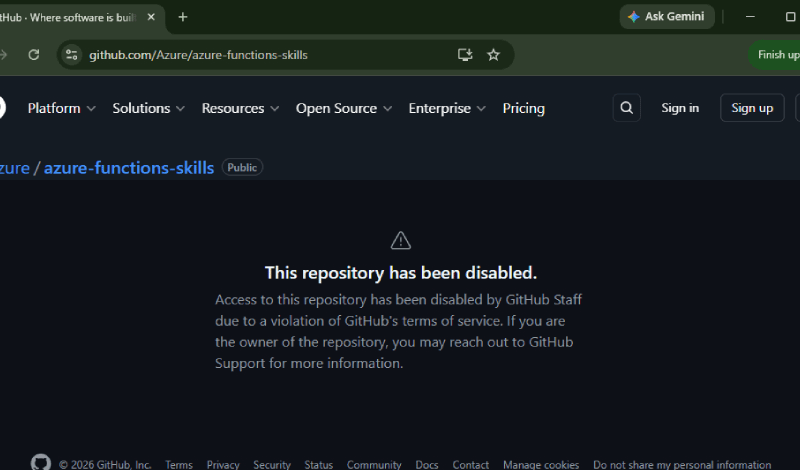Expand the Enterprise dropdown menu
This screenshot has height=470, width=800.
(x=447, y=108)
